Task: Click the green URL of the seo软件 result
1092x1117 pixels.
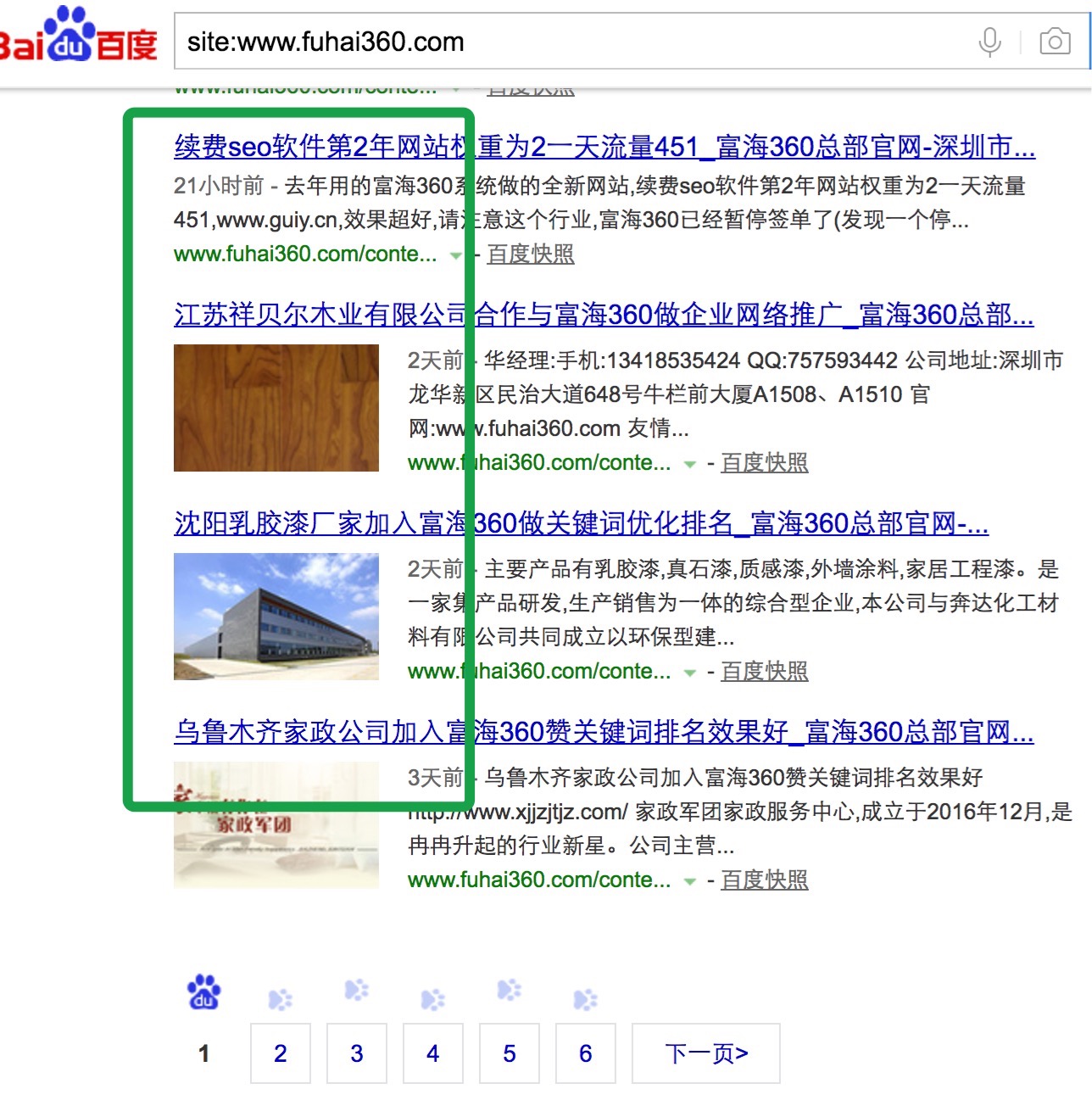Action: pyautogui.click(x=305, y=254)
